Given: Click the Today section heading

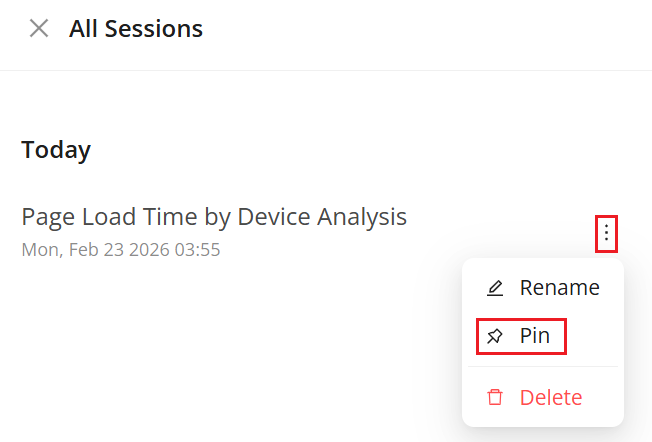Looking at the screenshot, I should click(x=56, y=150).
